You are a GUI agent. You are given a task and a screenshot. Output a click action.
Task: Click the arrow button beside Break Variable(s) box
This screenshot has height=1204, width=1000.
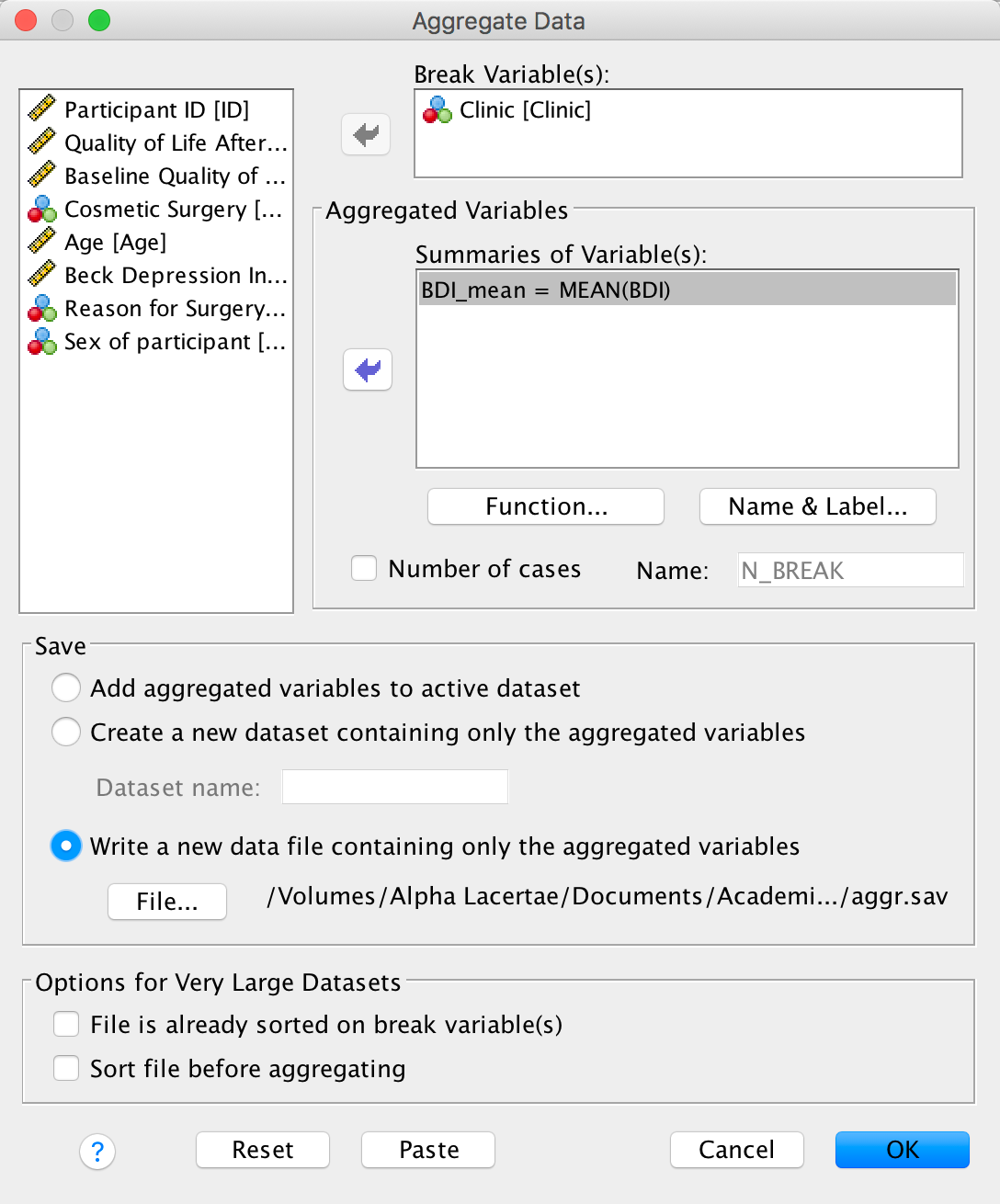coord(366,135)
